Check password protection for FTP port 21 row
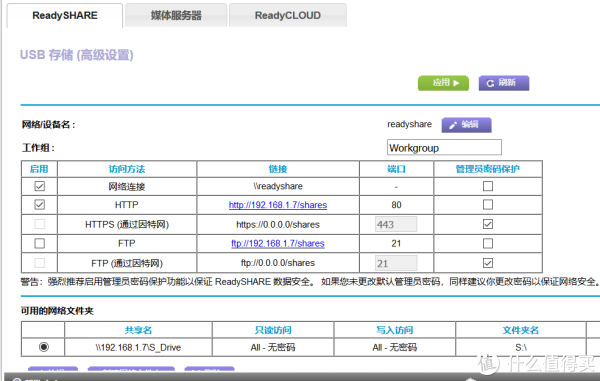Screen dimensions: 600x381 (x=488, y=243)
